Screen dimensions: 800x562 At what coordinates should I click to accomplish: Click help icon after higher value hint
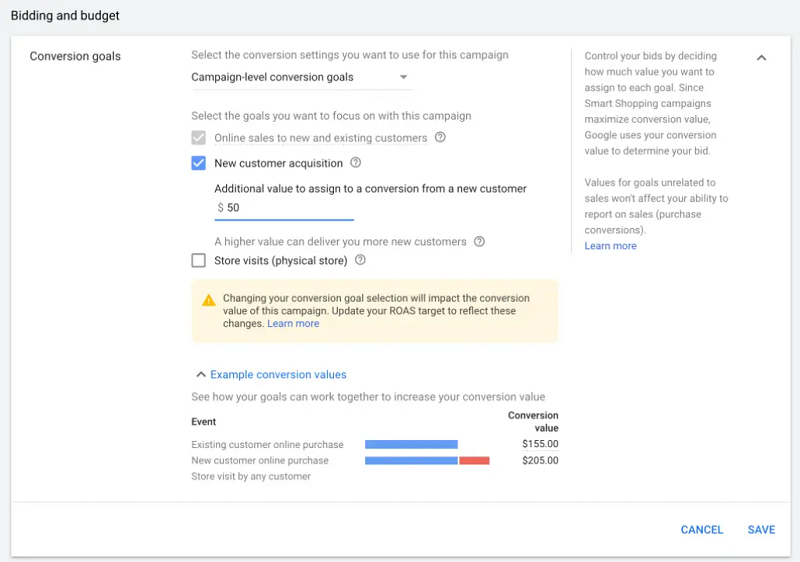coord(479,241)
